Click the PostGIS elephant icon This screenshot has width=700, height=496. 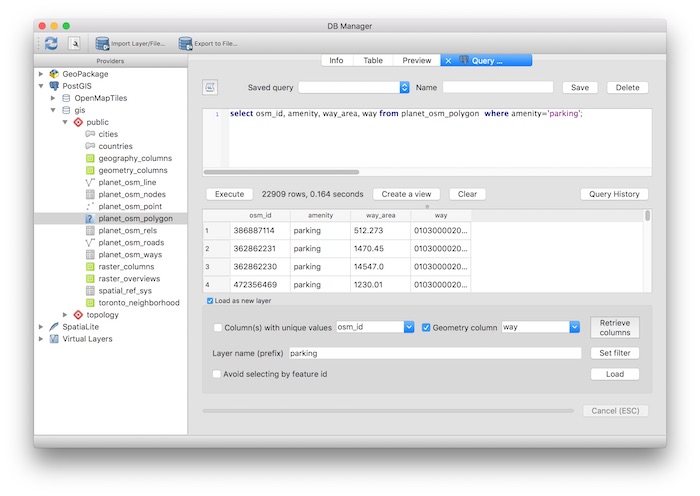coord(54,86)
